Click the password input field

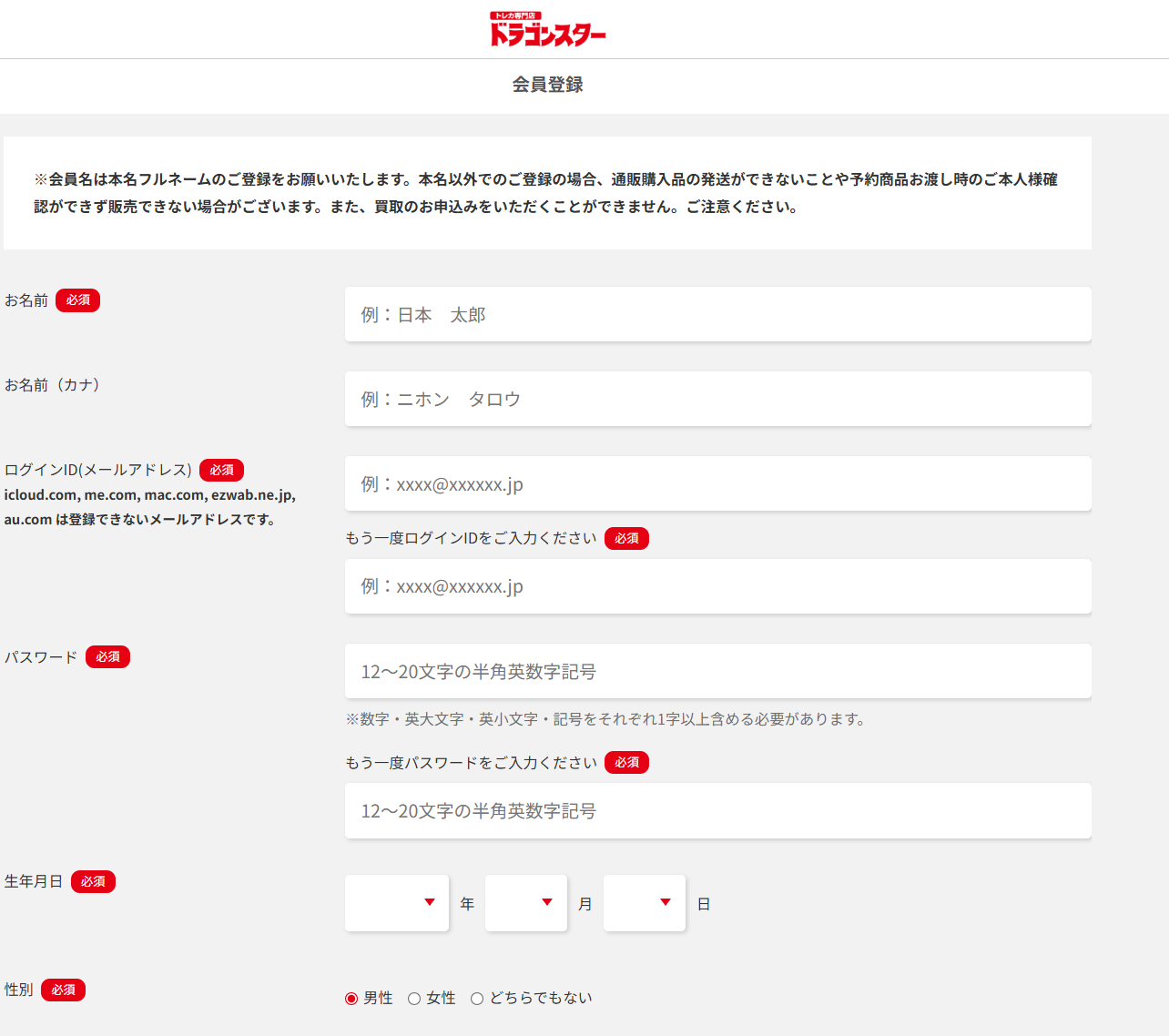[x=717, y=672]
